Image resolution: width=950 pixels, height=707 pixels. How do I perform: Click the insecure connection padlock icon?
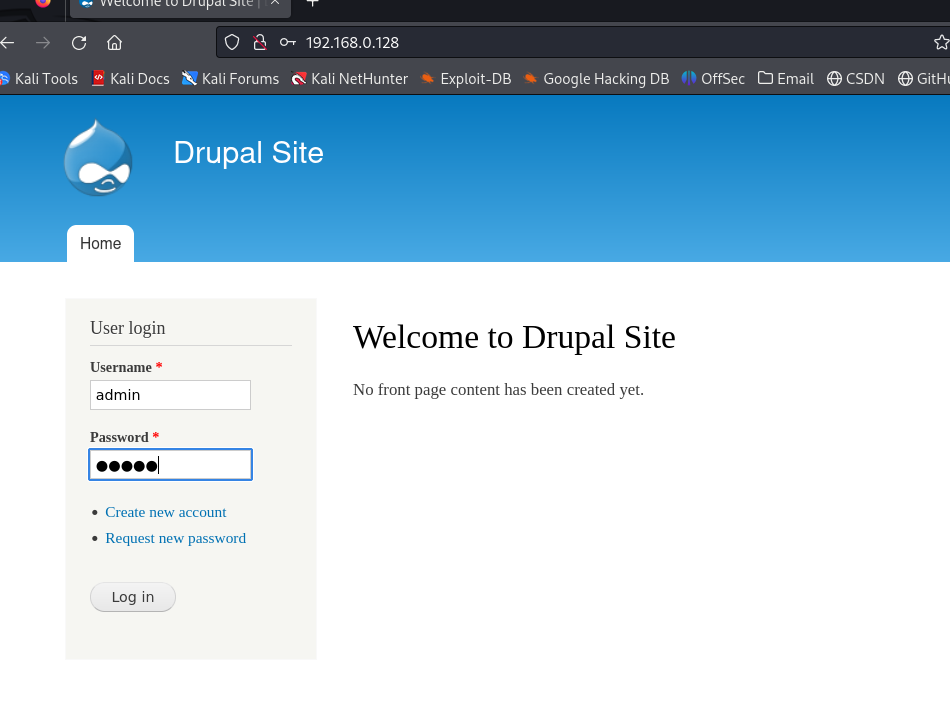click(x=259, y=42)
